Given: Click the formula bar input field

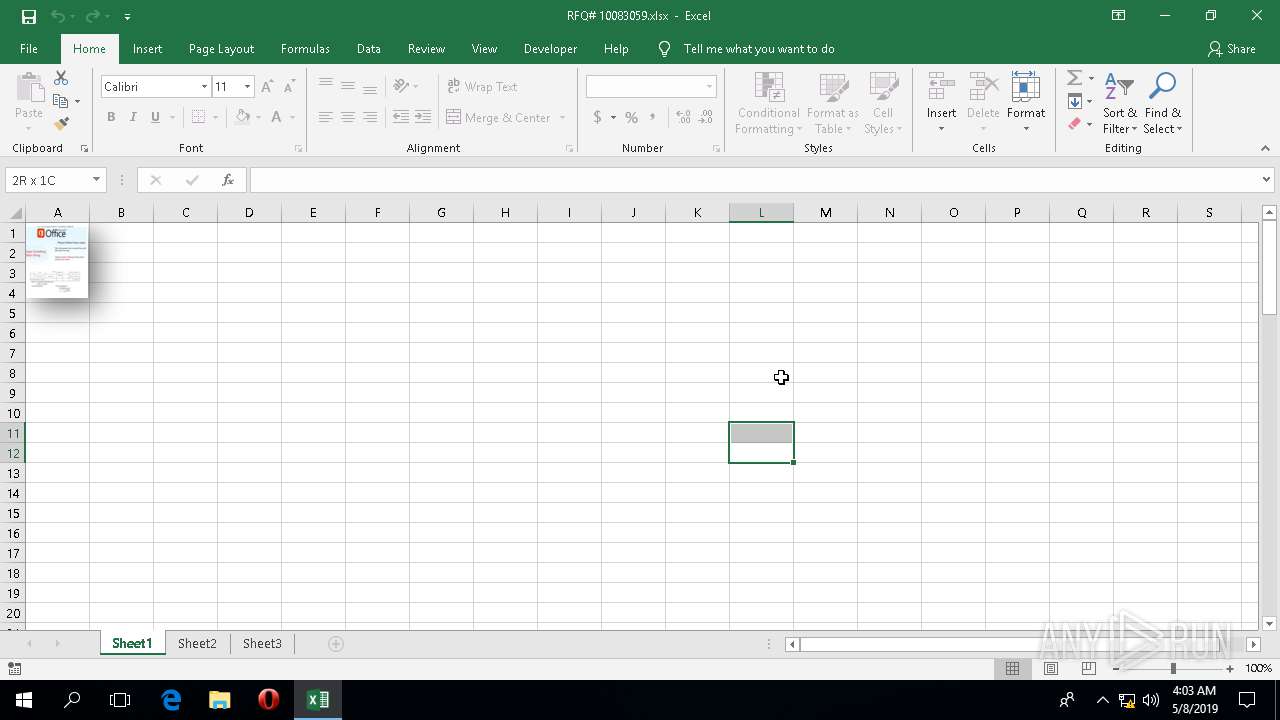Looking at the screenshot, I should click(x=754, y=180).
